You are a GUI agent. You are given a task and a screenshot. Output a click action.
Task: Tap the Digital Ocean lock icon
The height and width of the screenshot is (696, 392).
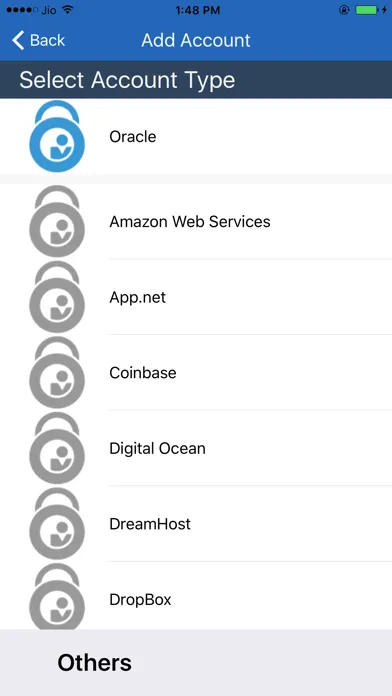tap(57, 448)
